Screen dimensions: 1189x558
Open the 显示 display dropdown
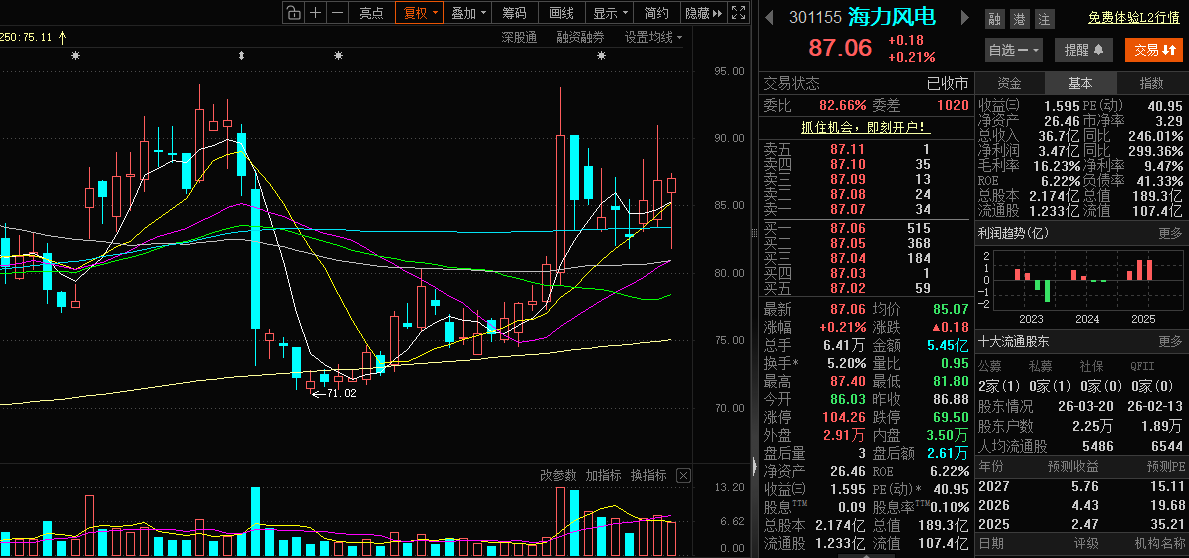pos(610,13)
